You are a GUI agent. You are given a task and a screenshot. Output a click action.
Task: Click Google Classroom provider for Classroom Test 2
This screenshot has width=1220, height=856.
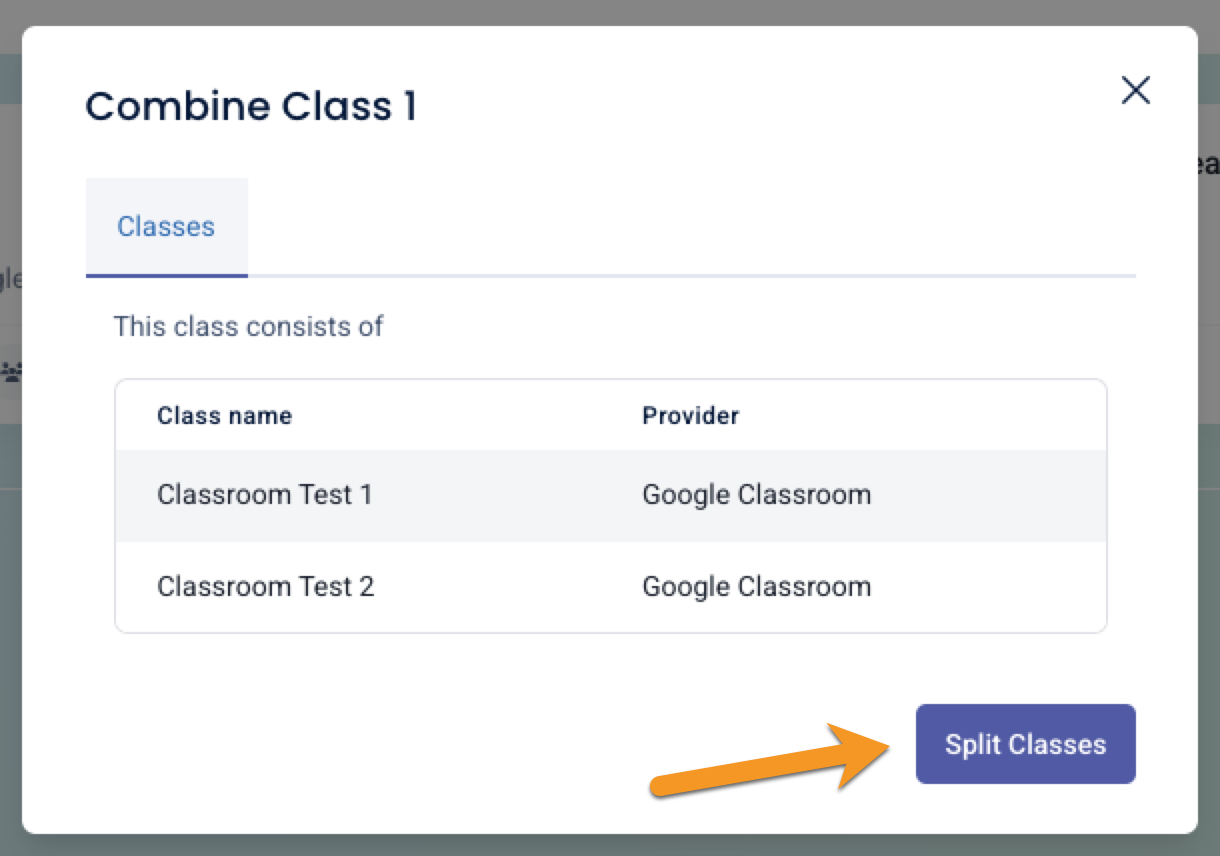pyautogui.click(x=756, y=587)
